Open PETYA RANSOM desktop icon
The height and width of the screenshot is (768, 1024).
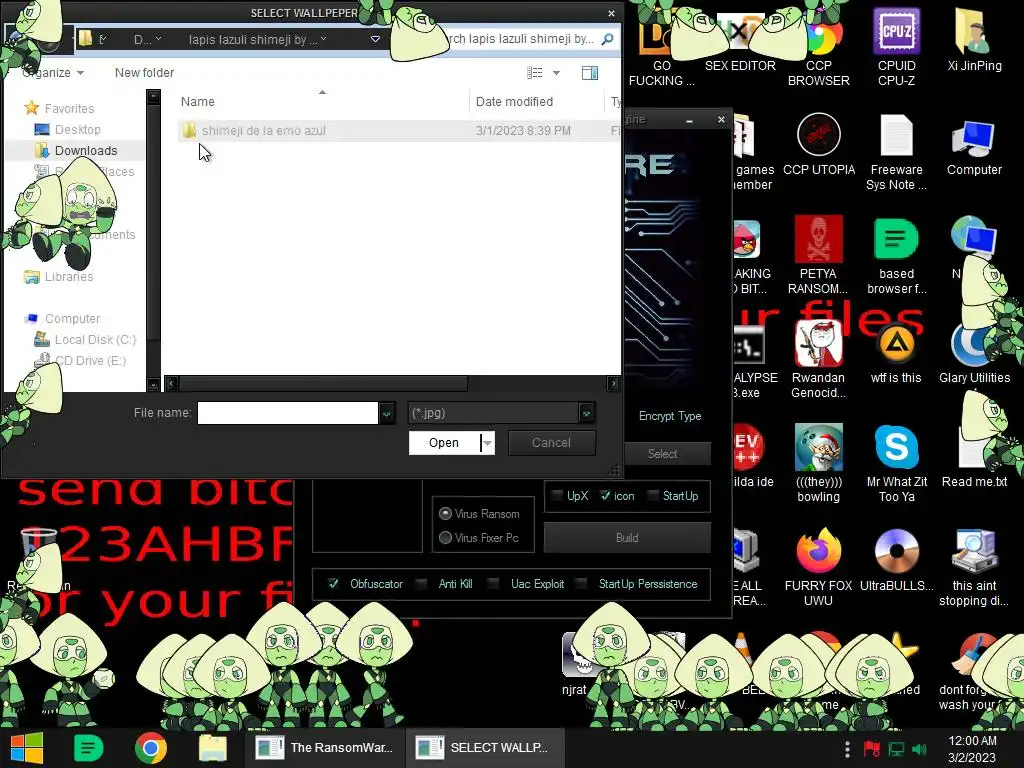click(818, 255)
